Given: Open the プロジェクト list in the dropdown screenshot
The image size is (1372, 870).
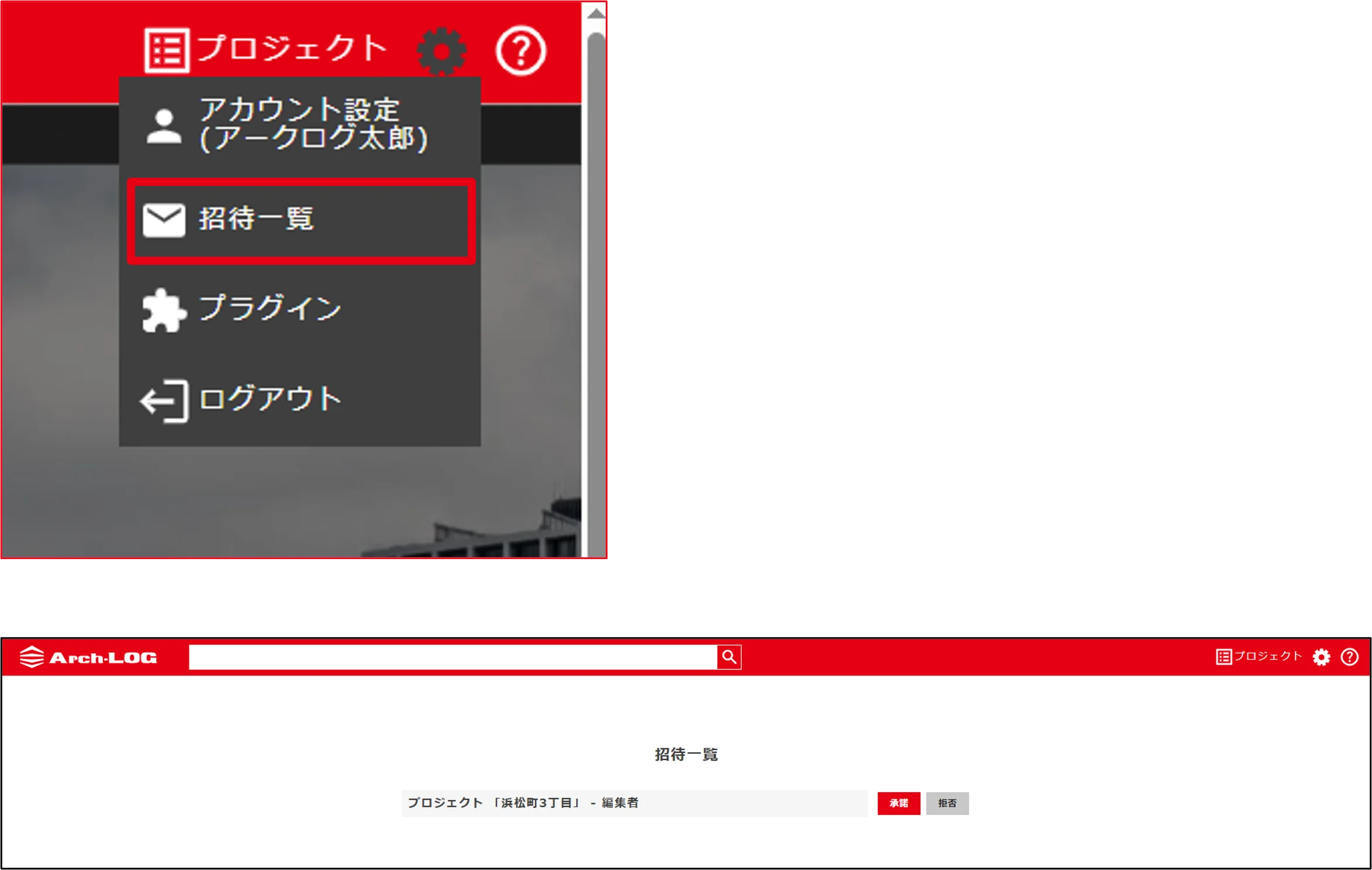Looking at the screenshot, I should [266, 49].
